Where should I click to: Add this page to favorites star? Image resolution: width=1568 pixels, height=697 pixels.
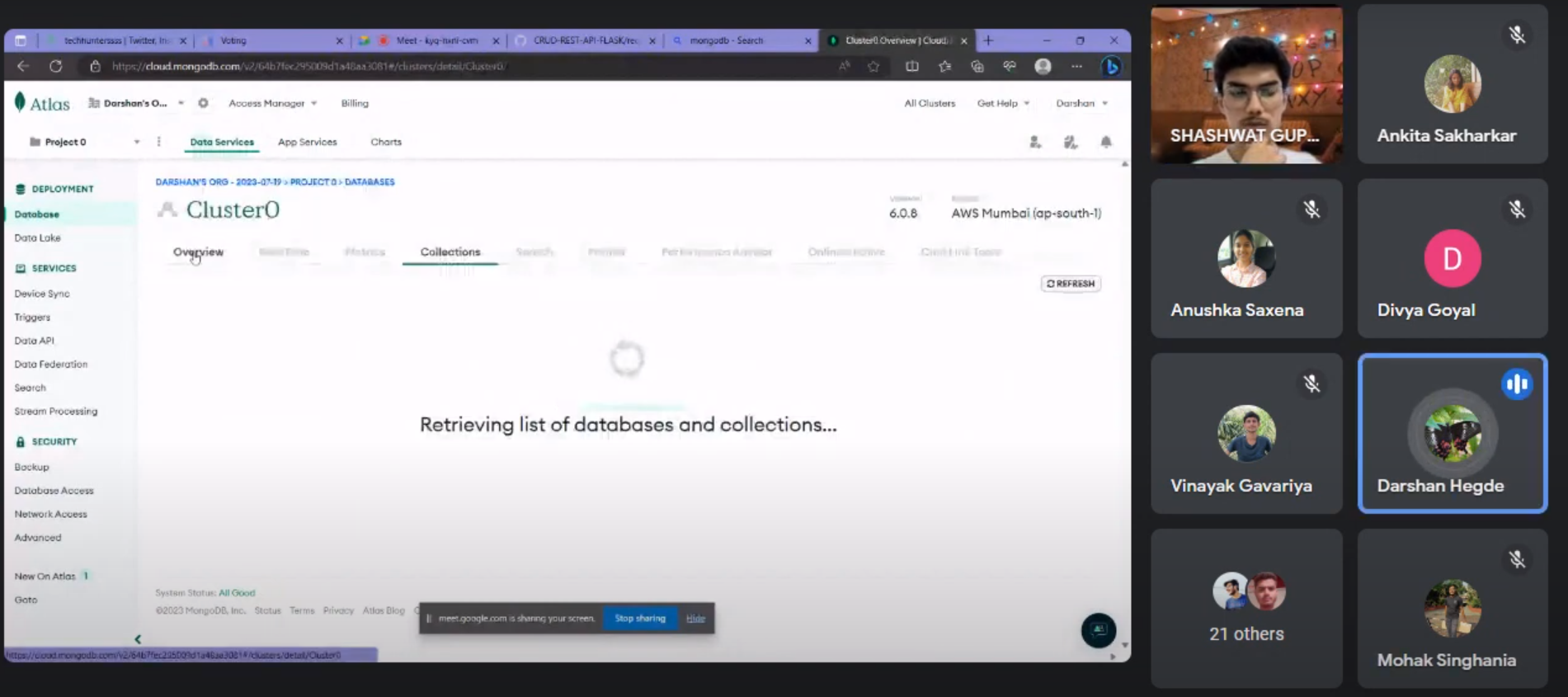click(x=873, y=66)
